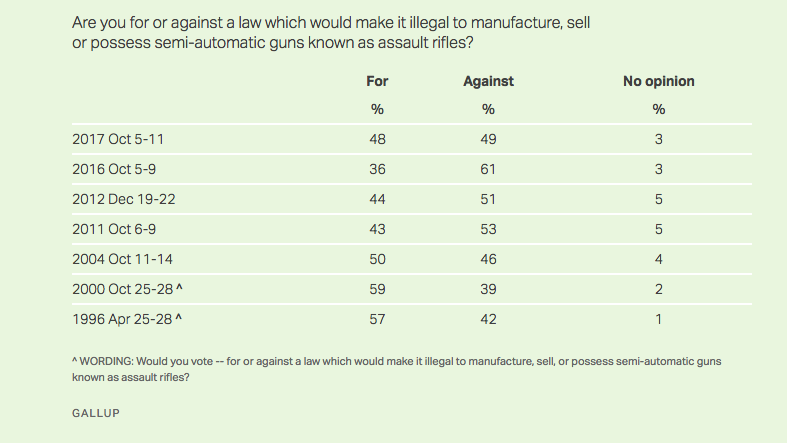The height and width of the screenshot is (443, 787).
Task: Click the 50 For value for 2004
Action: click(x=377, y=259)
